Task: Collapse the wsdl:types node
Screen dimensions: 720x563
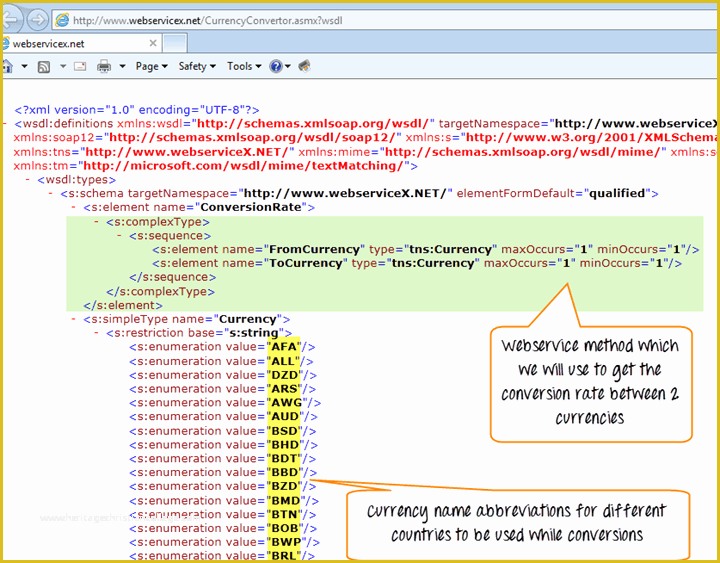Action: 28,180
